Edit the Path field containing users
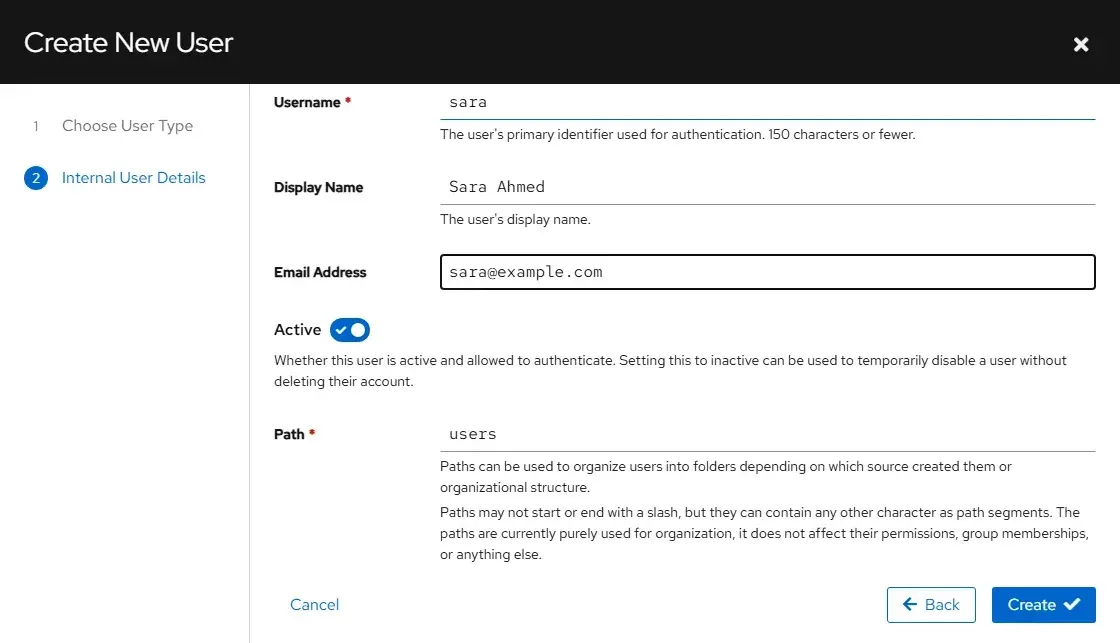1120x643 pixels. 767,434
